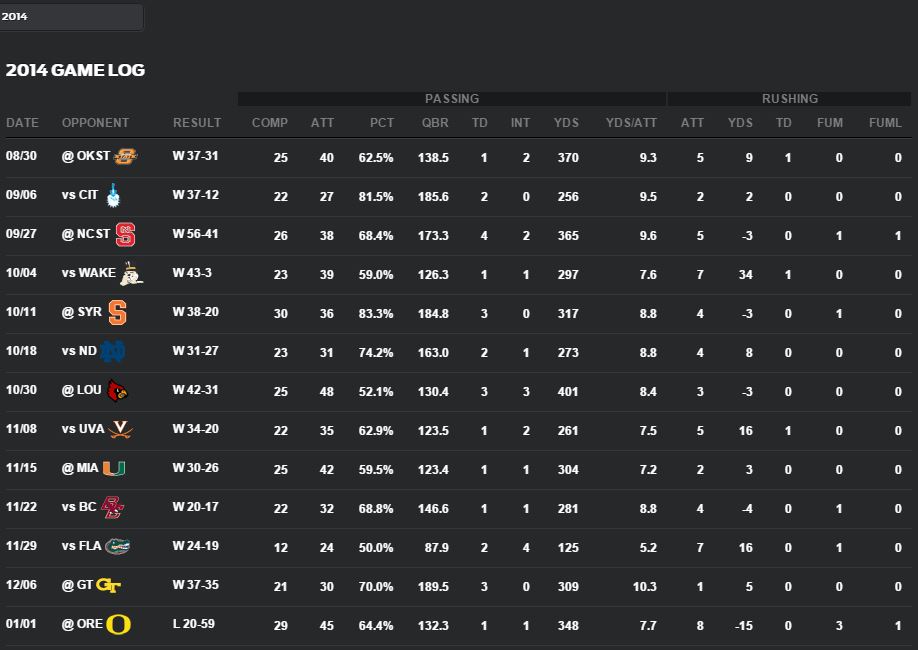The height and width of the screenshot is (650, 918).
Task: Click the Wake Forest team logo
Action: coord(131,274)
